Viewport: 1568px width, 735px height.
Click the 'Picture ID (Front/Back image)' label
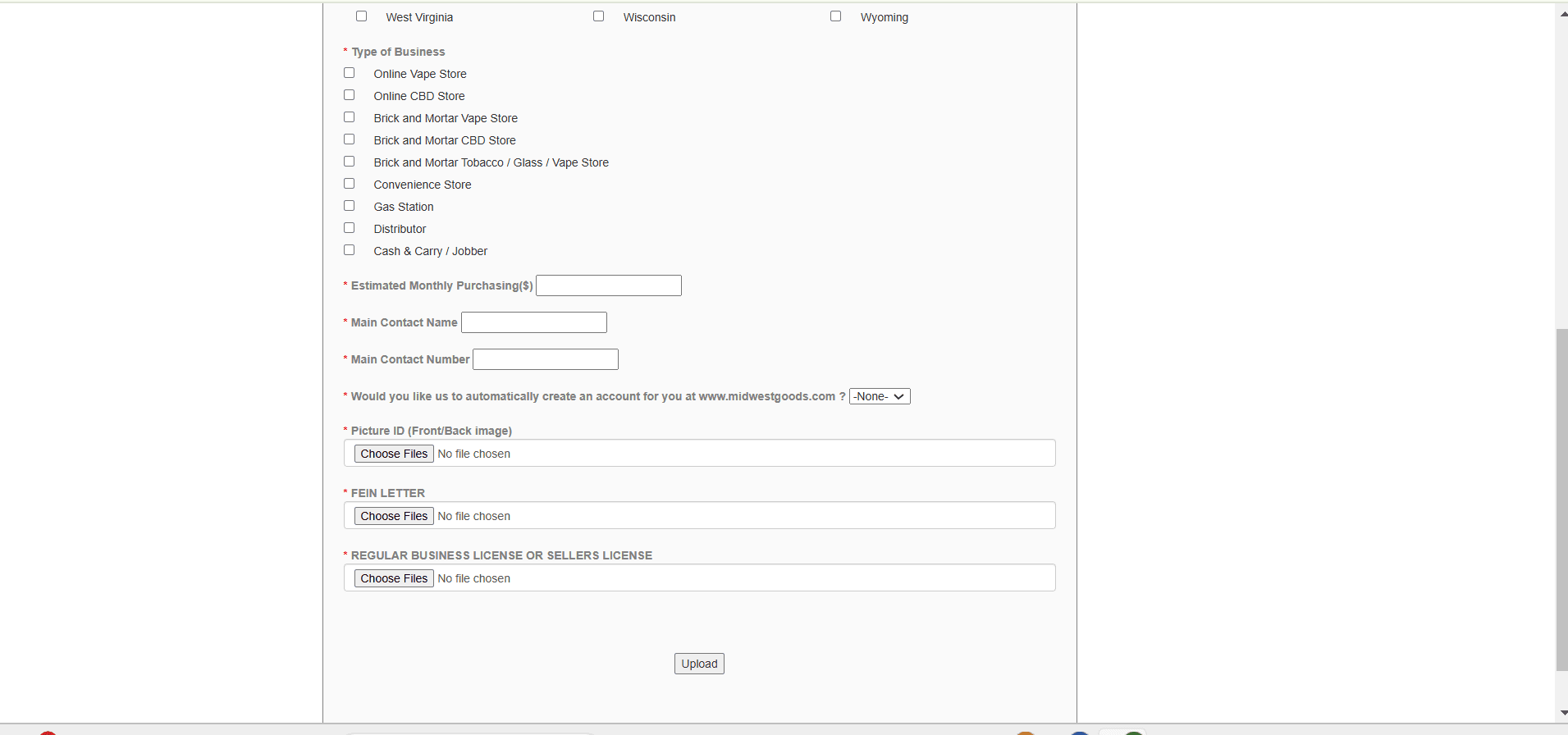(x=432, y=431)
